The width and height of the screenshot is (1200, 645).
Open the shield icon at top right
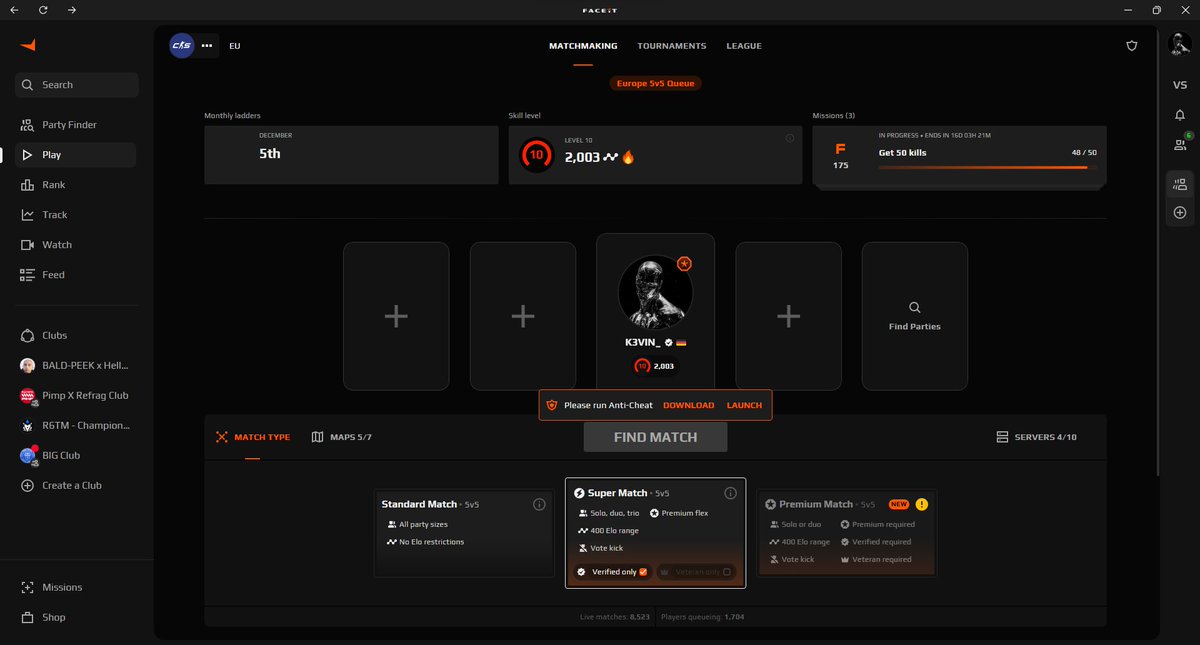[1132, 46]
